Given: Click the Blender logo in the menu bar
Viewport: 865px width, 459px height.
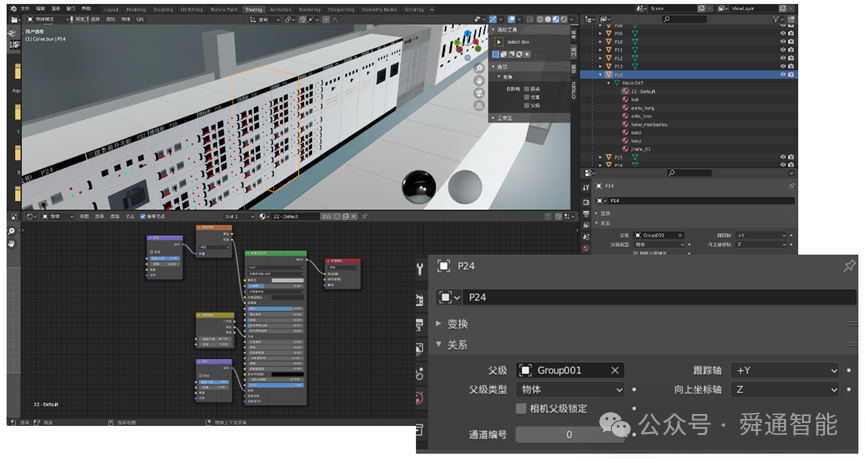Looking at the screenshot, I should tap(13, 9).
